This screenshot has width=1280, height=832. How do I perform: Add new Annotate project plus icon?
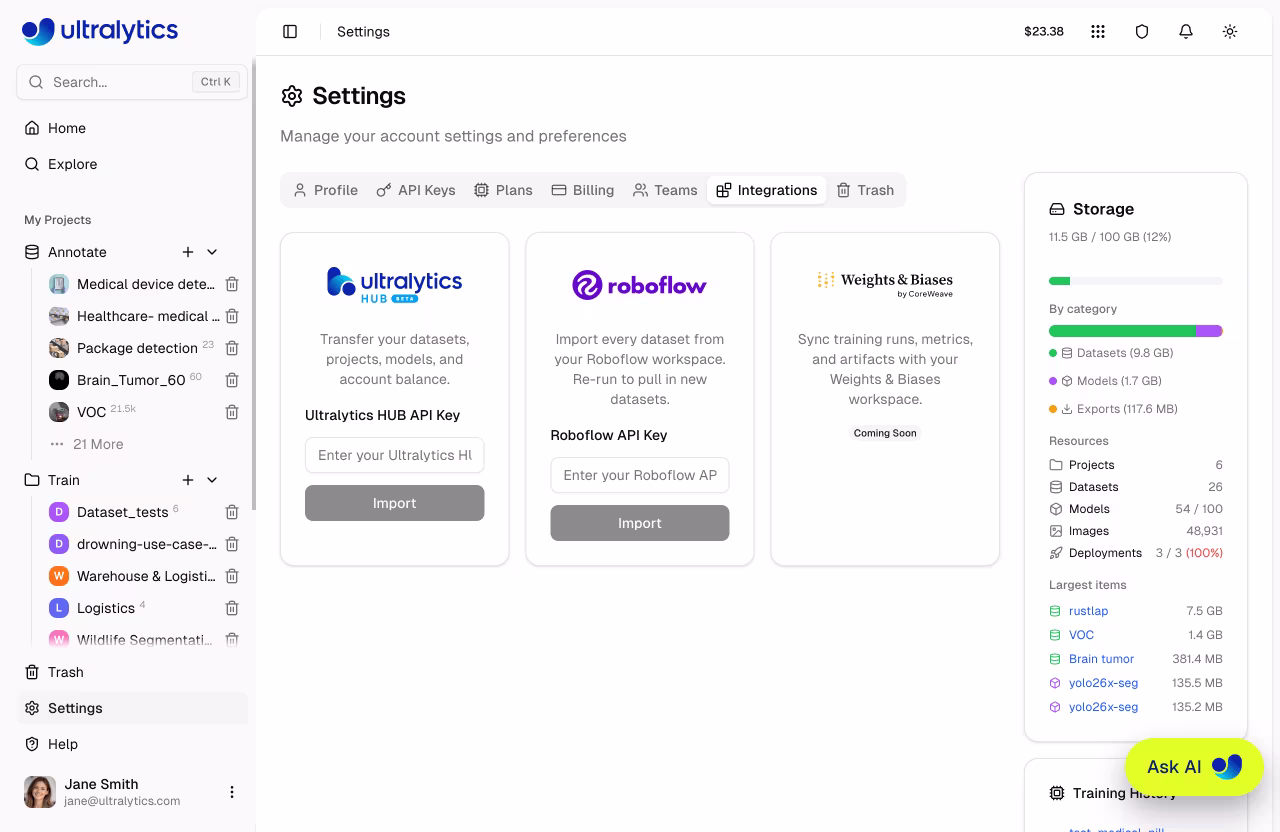point(188,252)
